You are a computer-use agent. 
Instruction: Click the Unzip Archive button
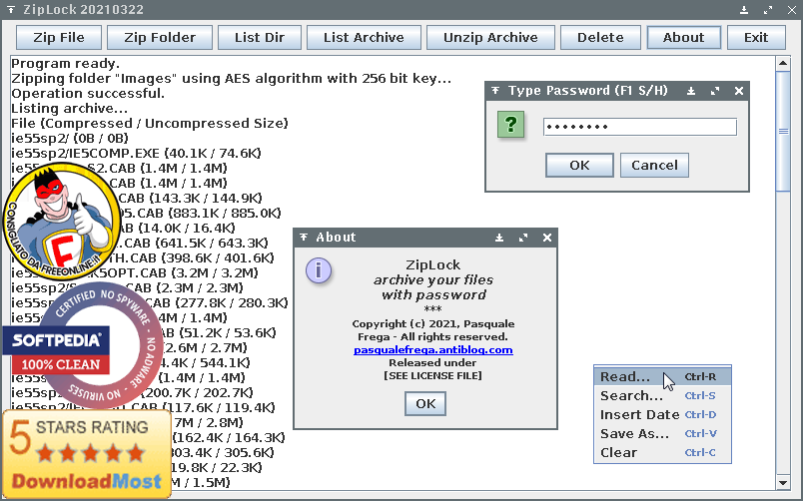pos(491,38)
